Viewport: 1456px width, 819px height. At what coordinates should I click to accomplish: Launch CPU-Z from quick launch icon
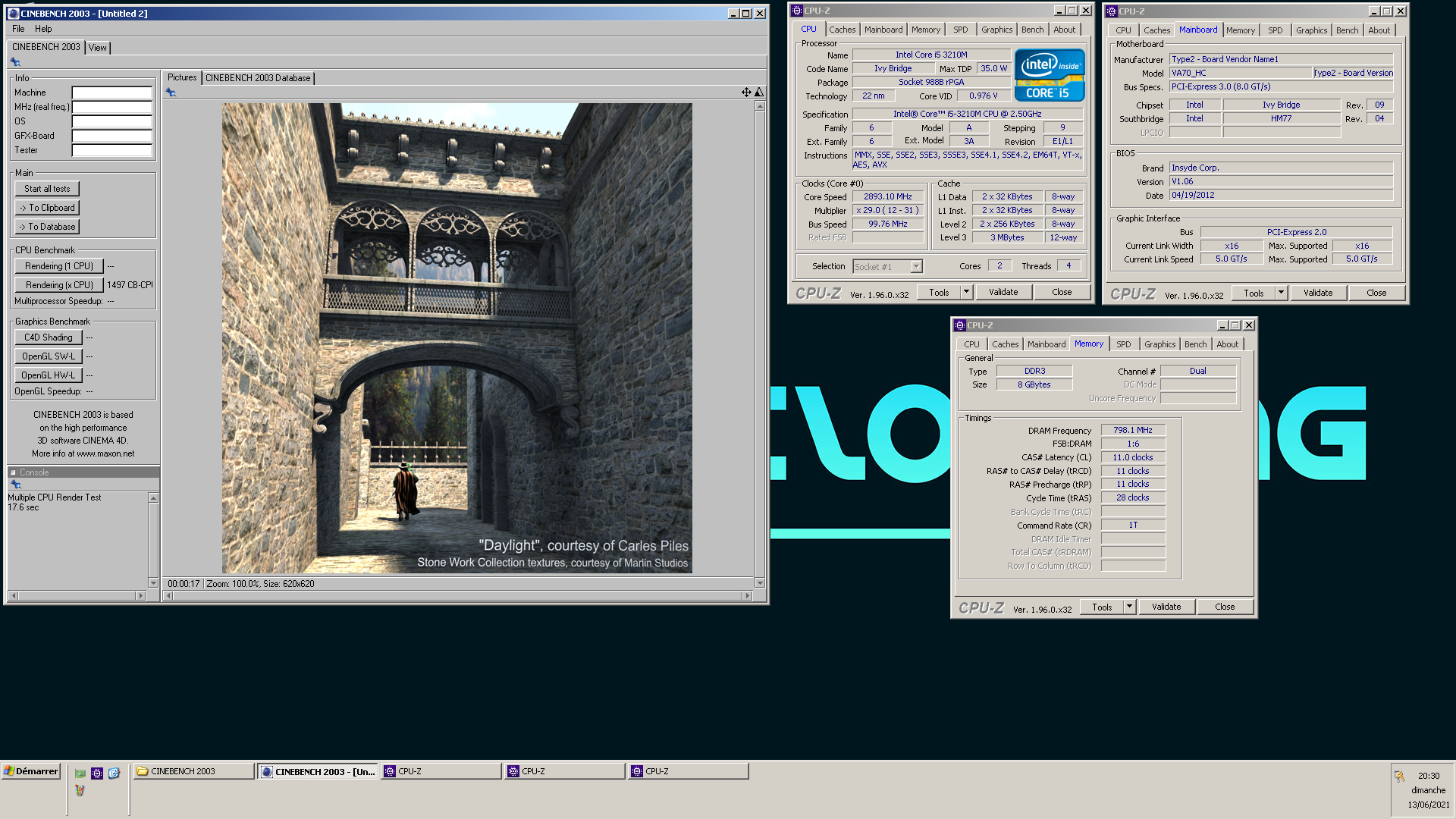(97, 773)
